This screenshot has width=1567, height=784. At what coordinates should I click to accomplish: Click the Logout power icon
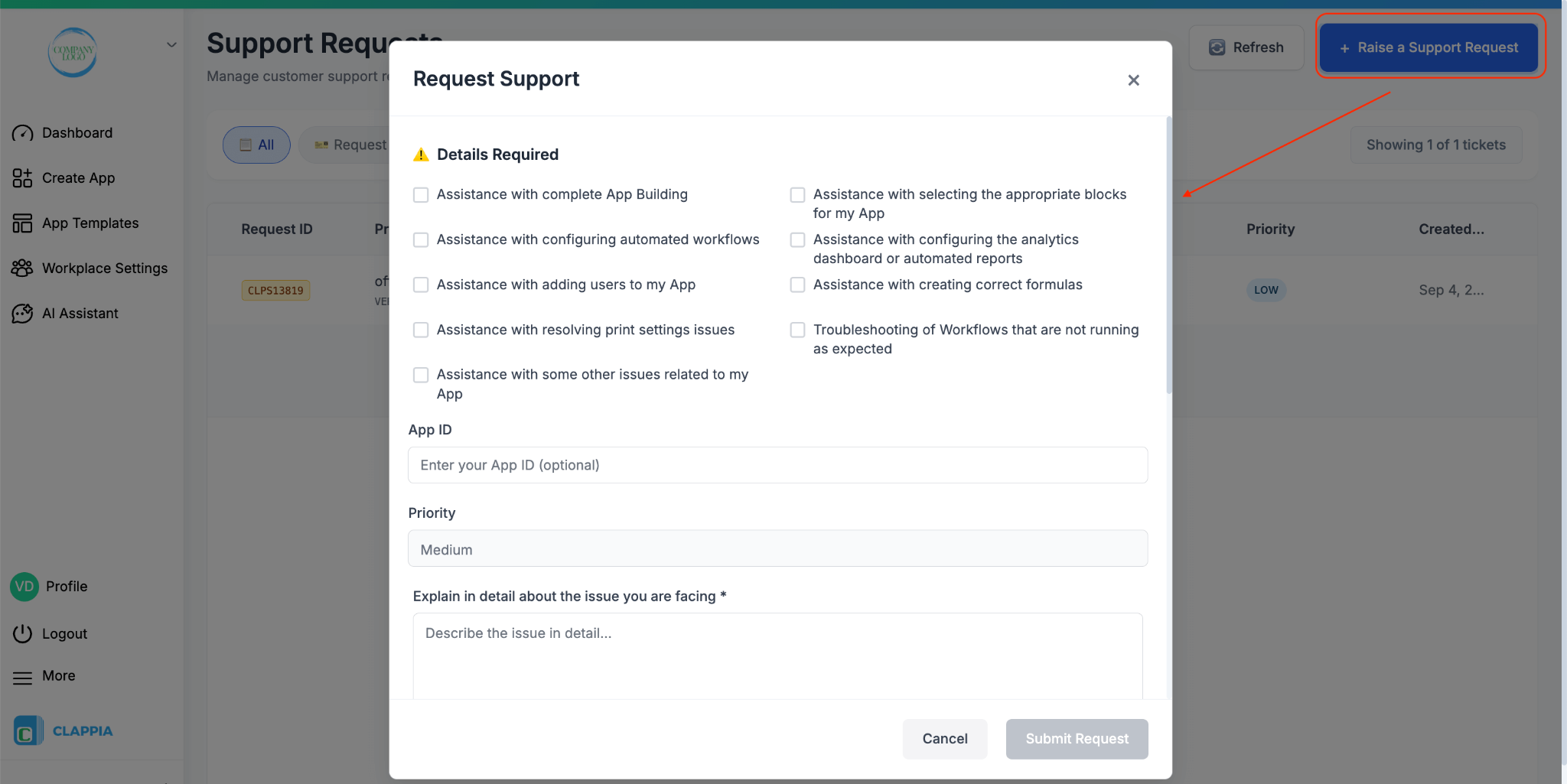click(x=23, y=633)
